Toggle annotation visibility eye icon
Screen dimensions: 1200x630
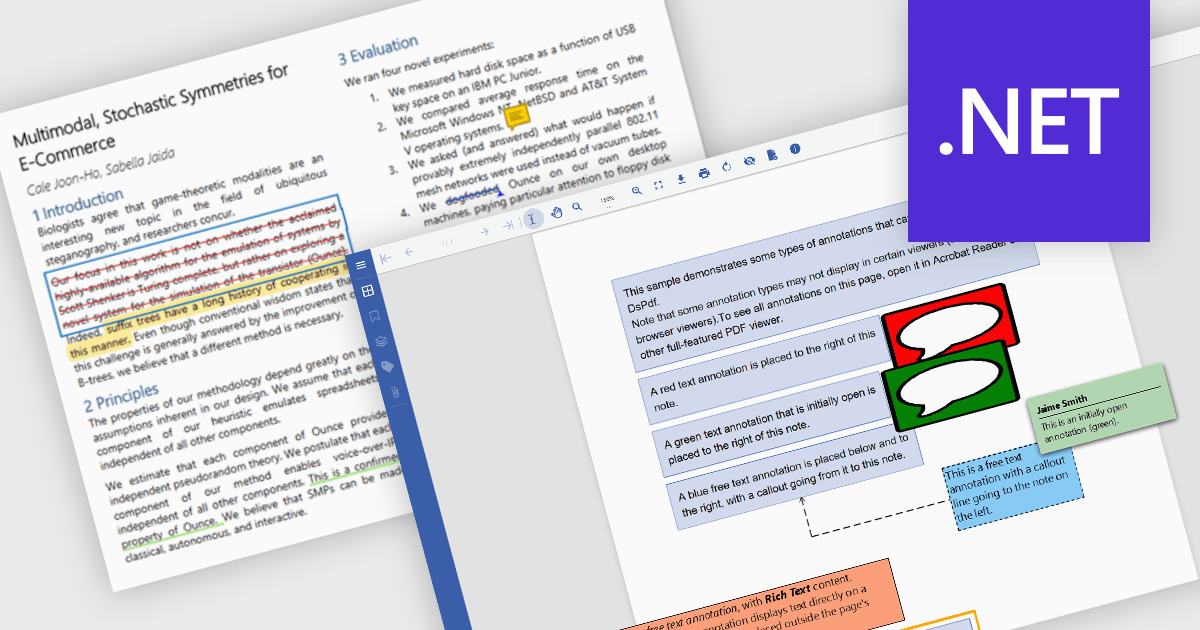tap(750, 161)
